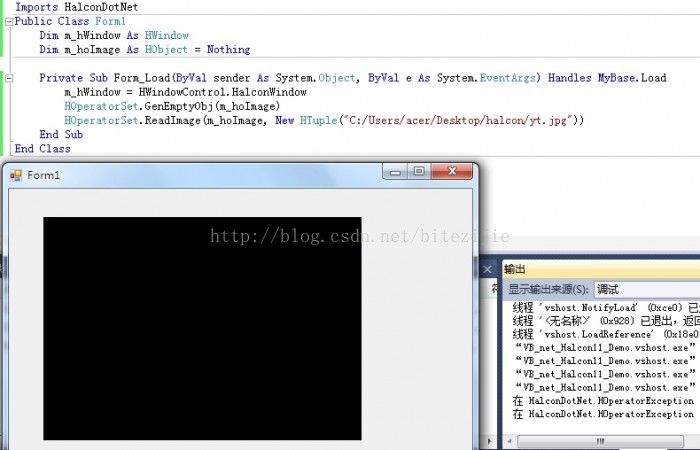This screenshot has height=450, width=700.
Task: Close the panel left of Output
Action: point(488,269)
